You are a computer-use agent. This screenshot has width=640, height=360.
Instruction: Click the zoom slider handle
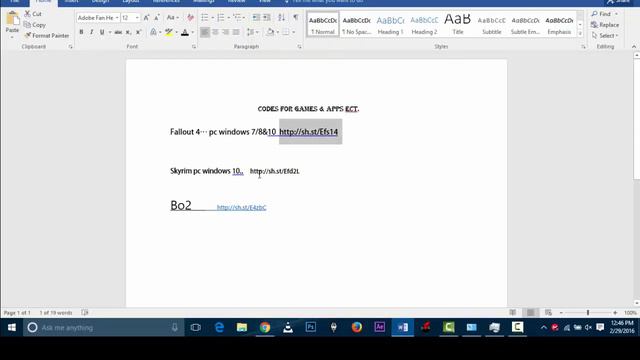(588, 313)
